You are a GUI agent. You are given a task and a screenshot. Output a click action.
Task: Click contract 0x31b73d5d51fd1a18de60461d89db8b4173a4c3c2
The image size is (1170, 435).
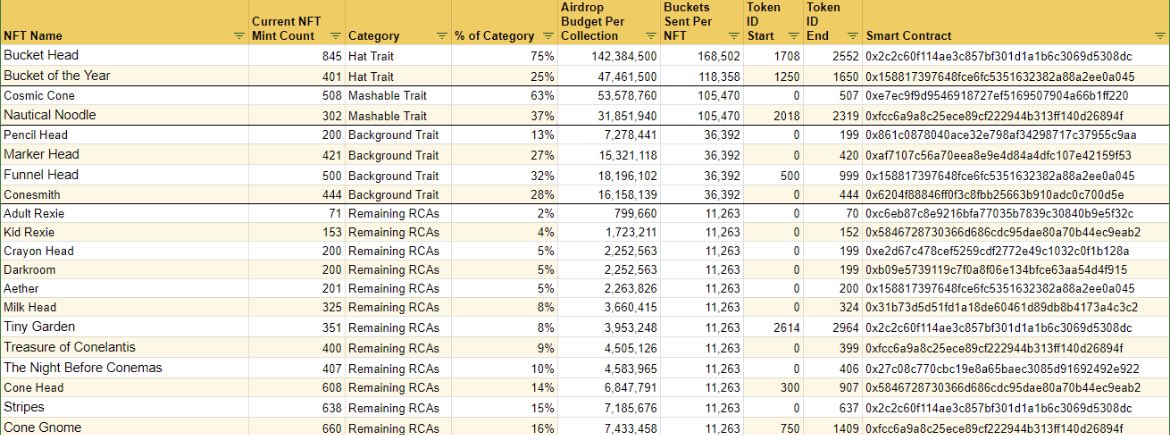pyautogui.click(x=1001, y=307)
